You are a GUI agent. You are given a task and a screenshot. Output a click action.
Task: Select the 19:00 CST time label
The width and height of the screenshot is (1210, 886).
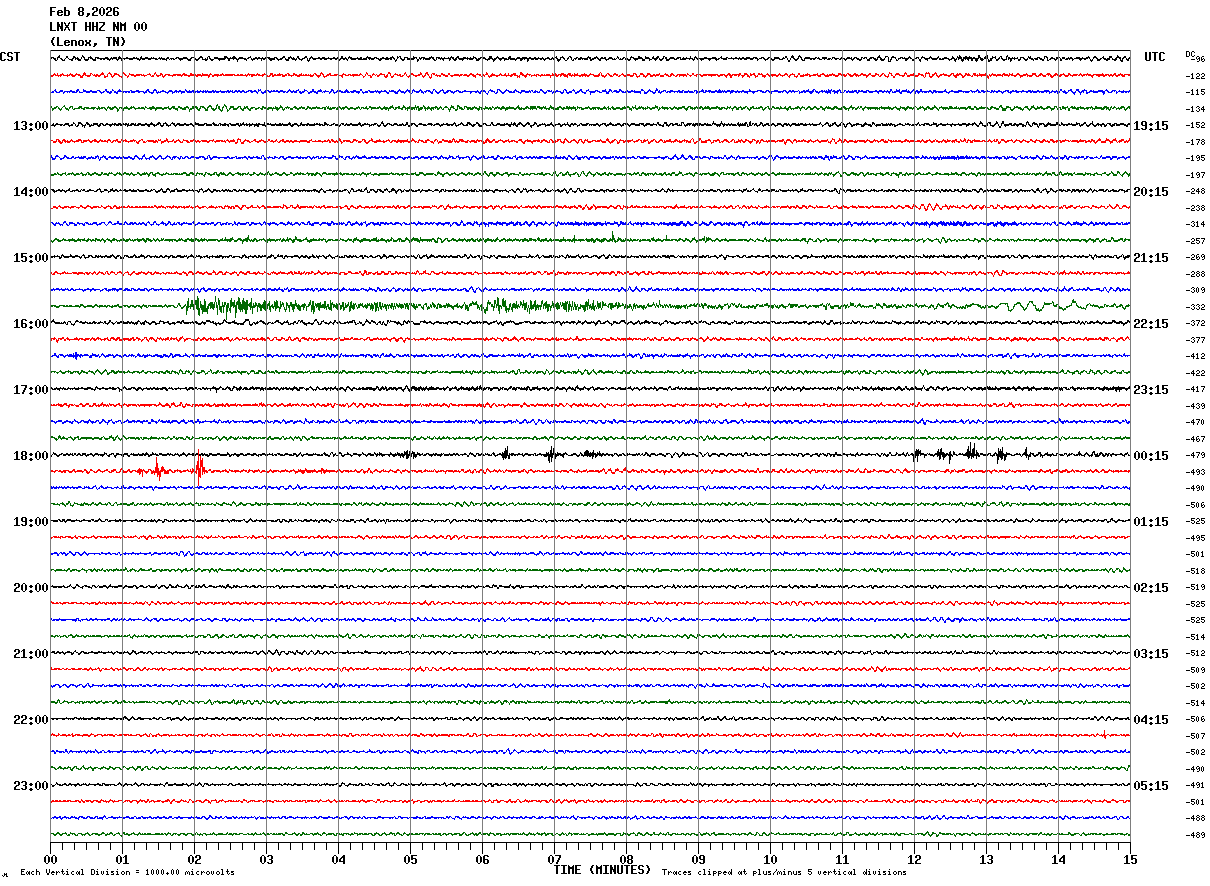click(x=30, y=522)
